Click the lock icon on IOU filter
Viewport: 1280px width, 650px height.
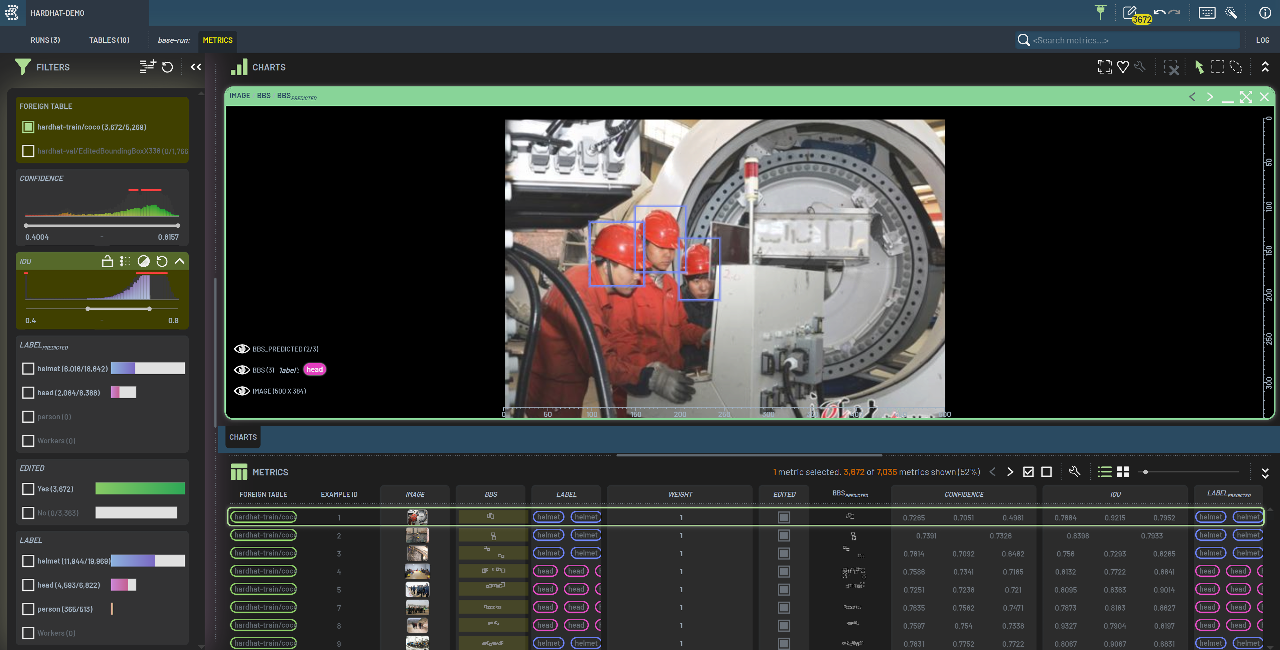point(106,261)
